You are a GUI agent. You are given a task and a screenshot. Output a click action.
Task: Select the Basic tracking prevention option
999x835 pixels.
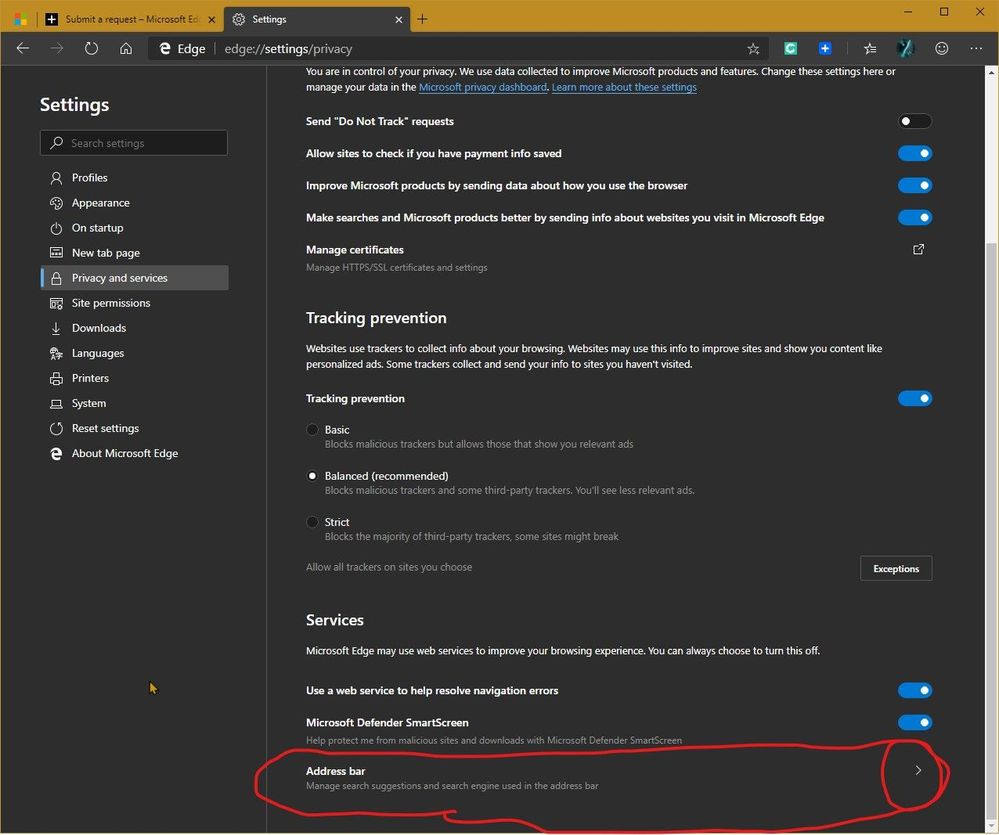pos(312,430)
